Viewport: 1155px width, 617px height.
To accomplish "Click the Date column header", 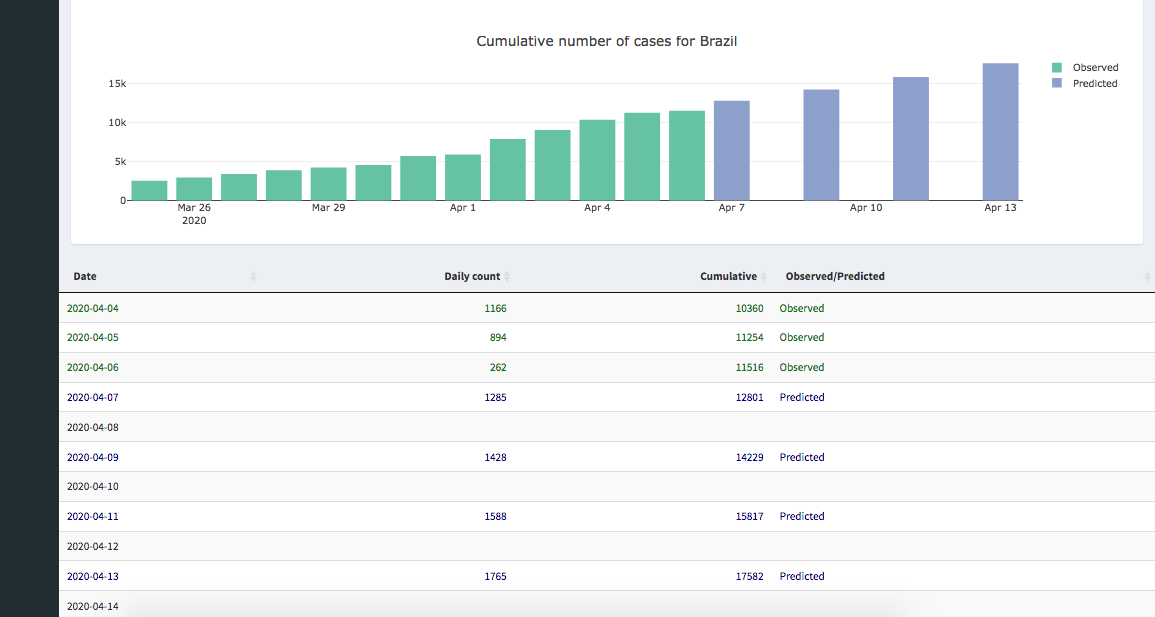I will (85, 277).
